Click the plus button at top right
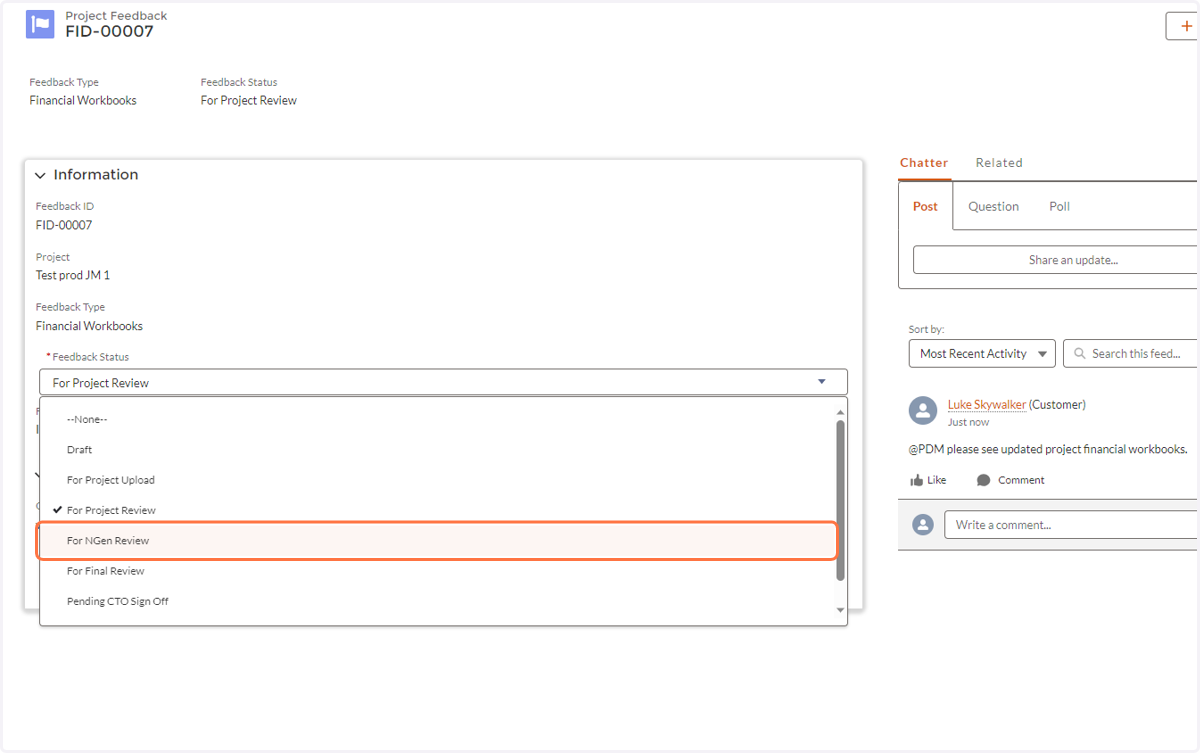This screenshot has height=753, width=1200. (1185, 26)
